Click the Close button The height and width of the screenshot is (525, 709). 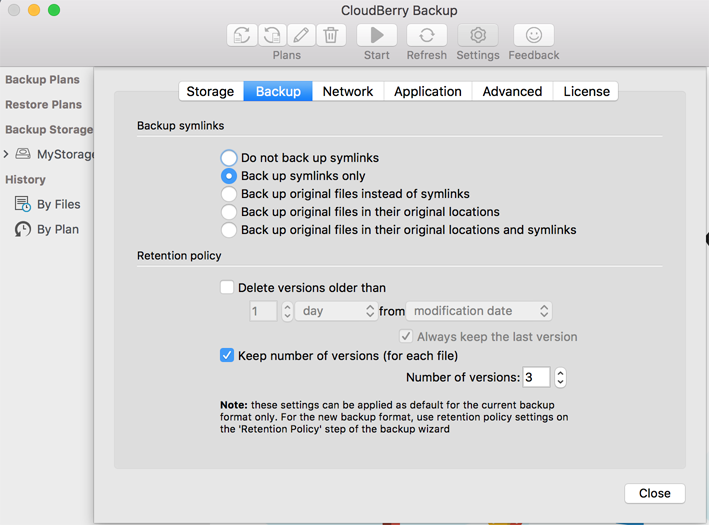coord(655,493)
